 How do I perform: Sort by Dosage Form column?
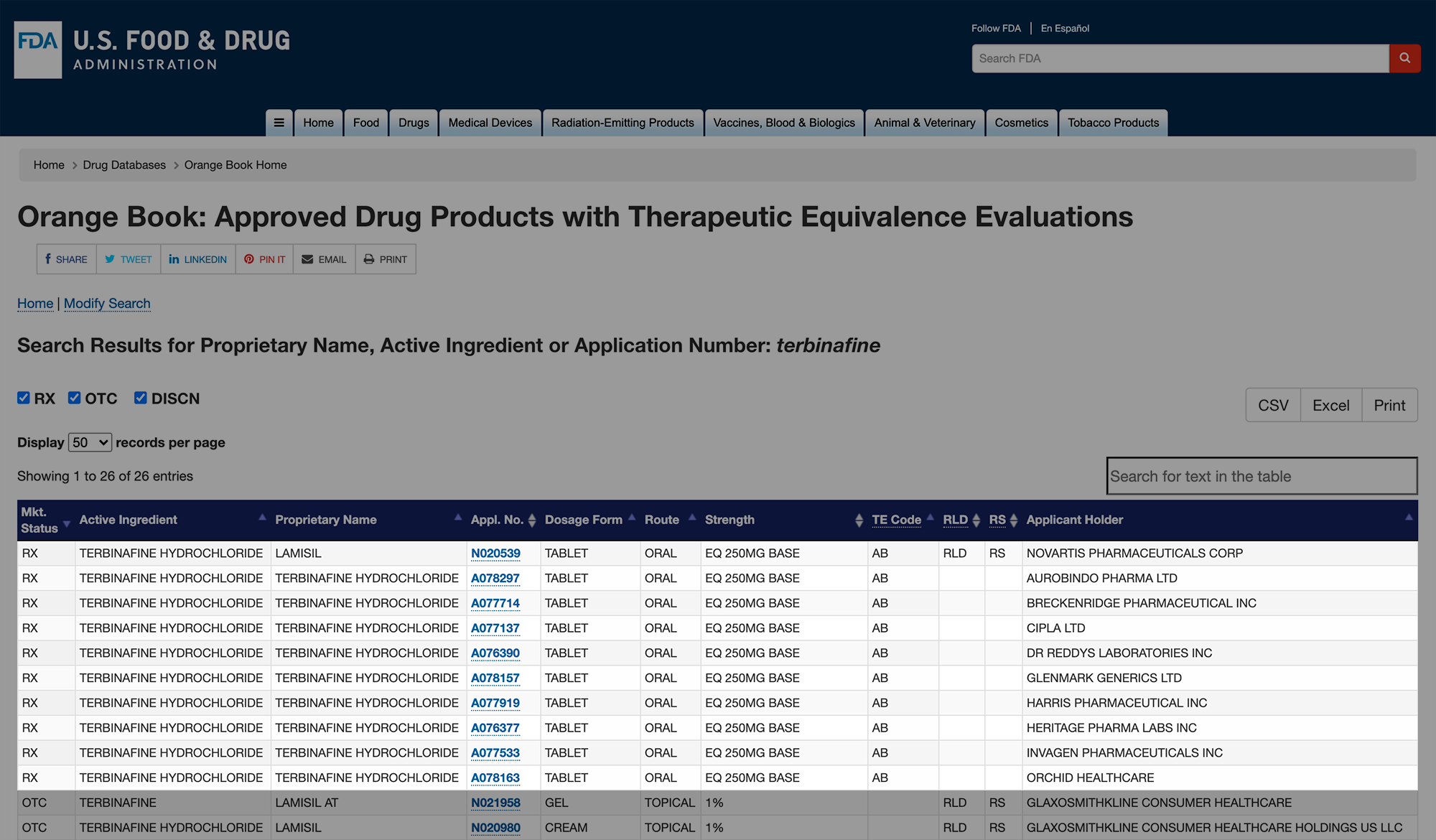(632, 517)
